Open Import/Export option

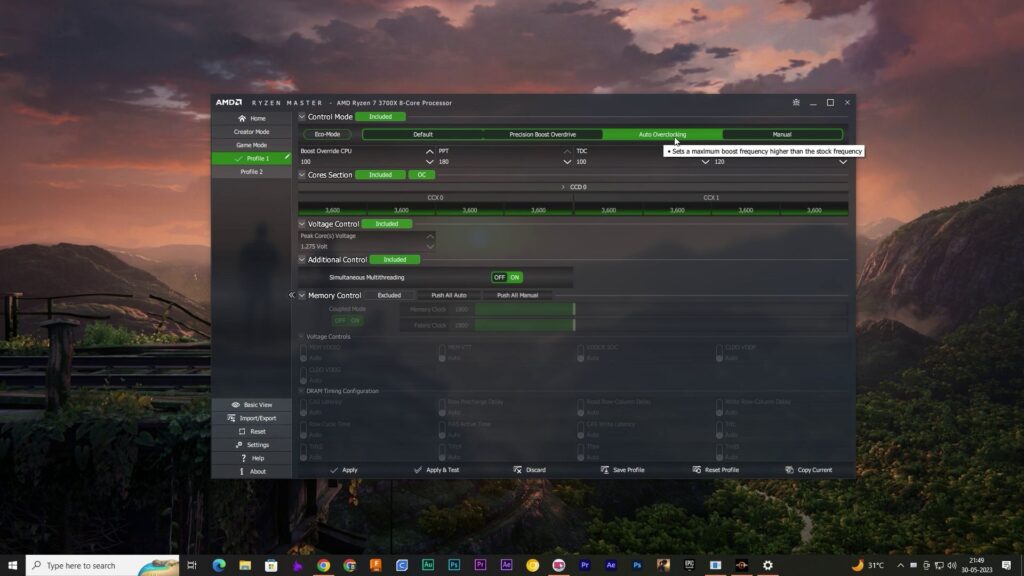pyautogui.click(x=251, y=418)
